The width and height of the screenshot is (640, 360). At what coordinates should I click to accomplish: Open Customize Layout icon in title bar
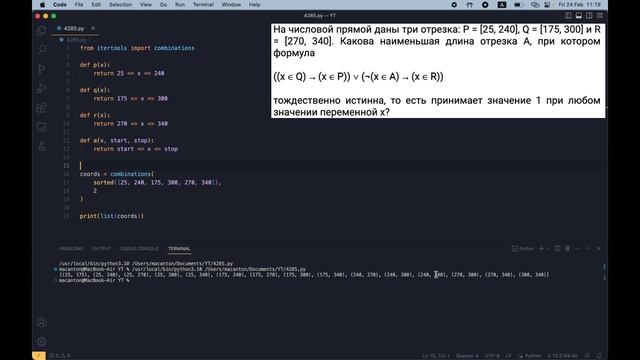point(600,16)
